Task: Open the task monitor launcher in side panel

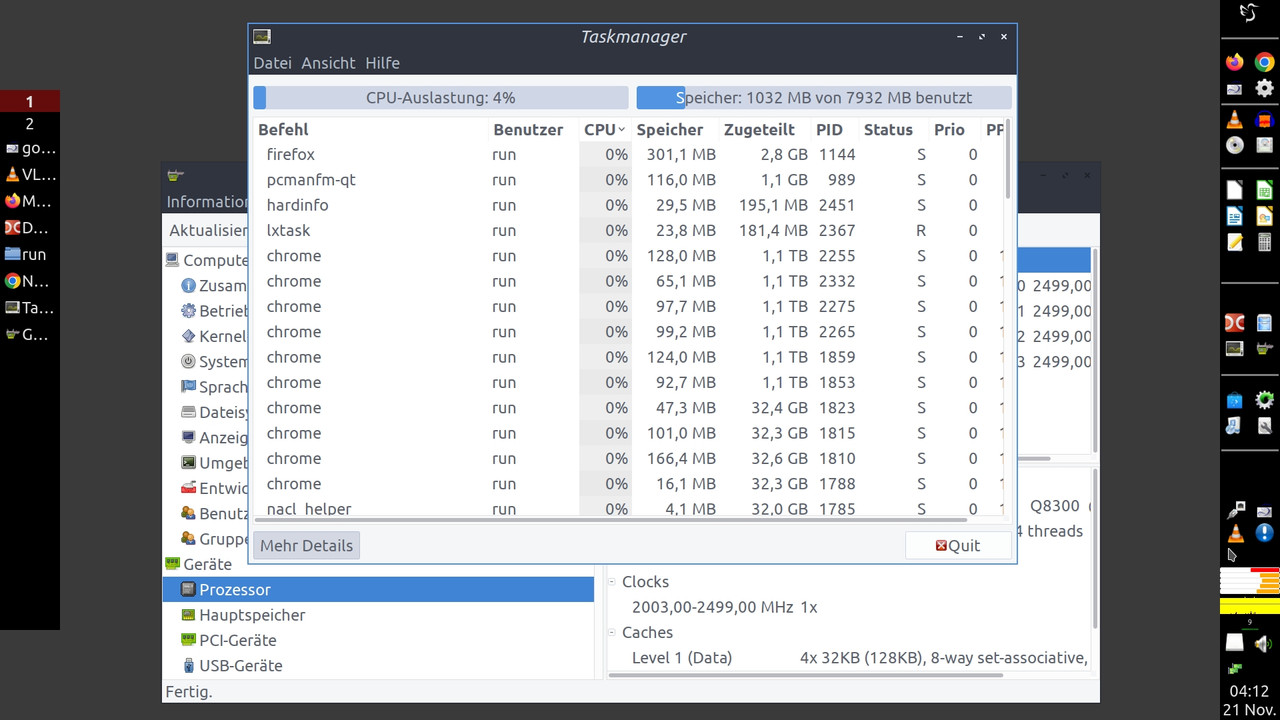Action: [x=1235, y=348]
